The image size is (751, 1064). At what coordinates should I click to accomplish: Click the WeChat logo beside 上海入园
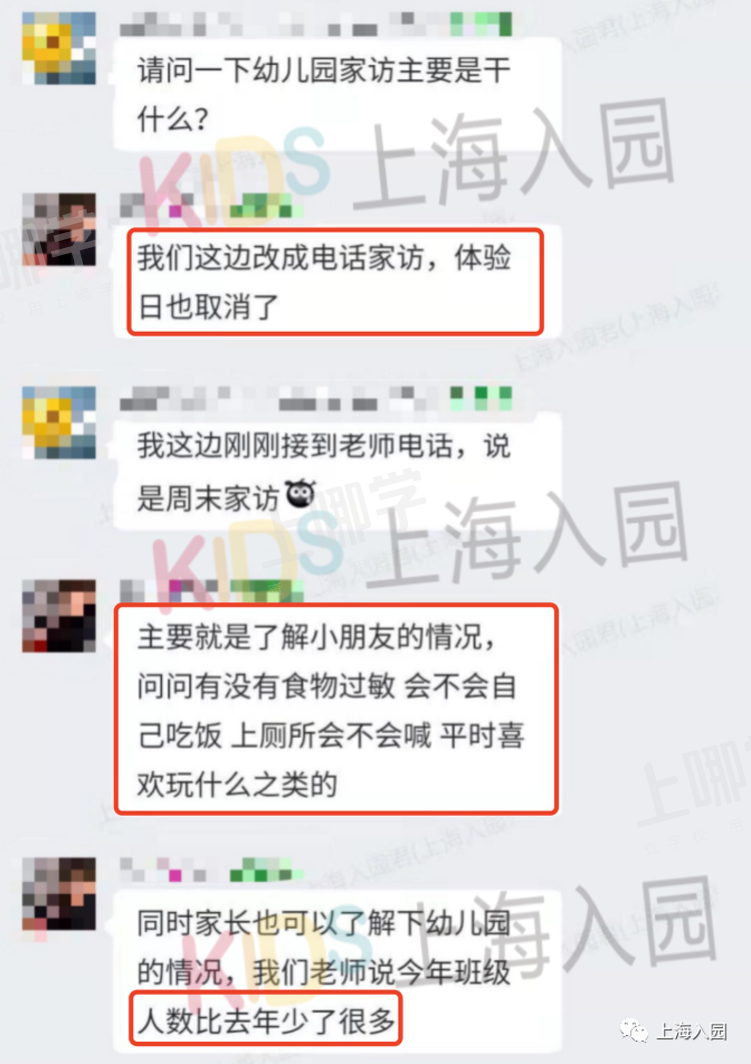coord(634,1031)
